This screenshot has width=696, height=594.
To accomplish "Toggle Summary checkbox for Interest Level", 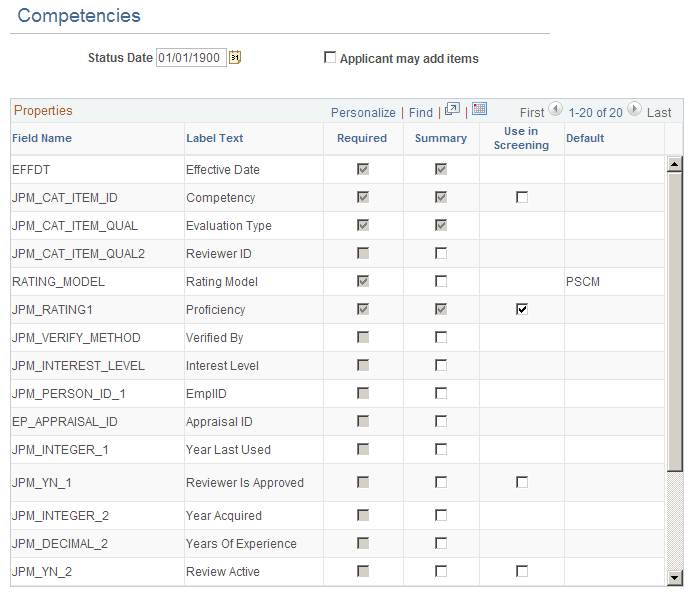I will 441,365.
